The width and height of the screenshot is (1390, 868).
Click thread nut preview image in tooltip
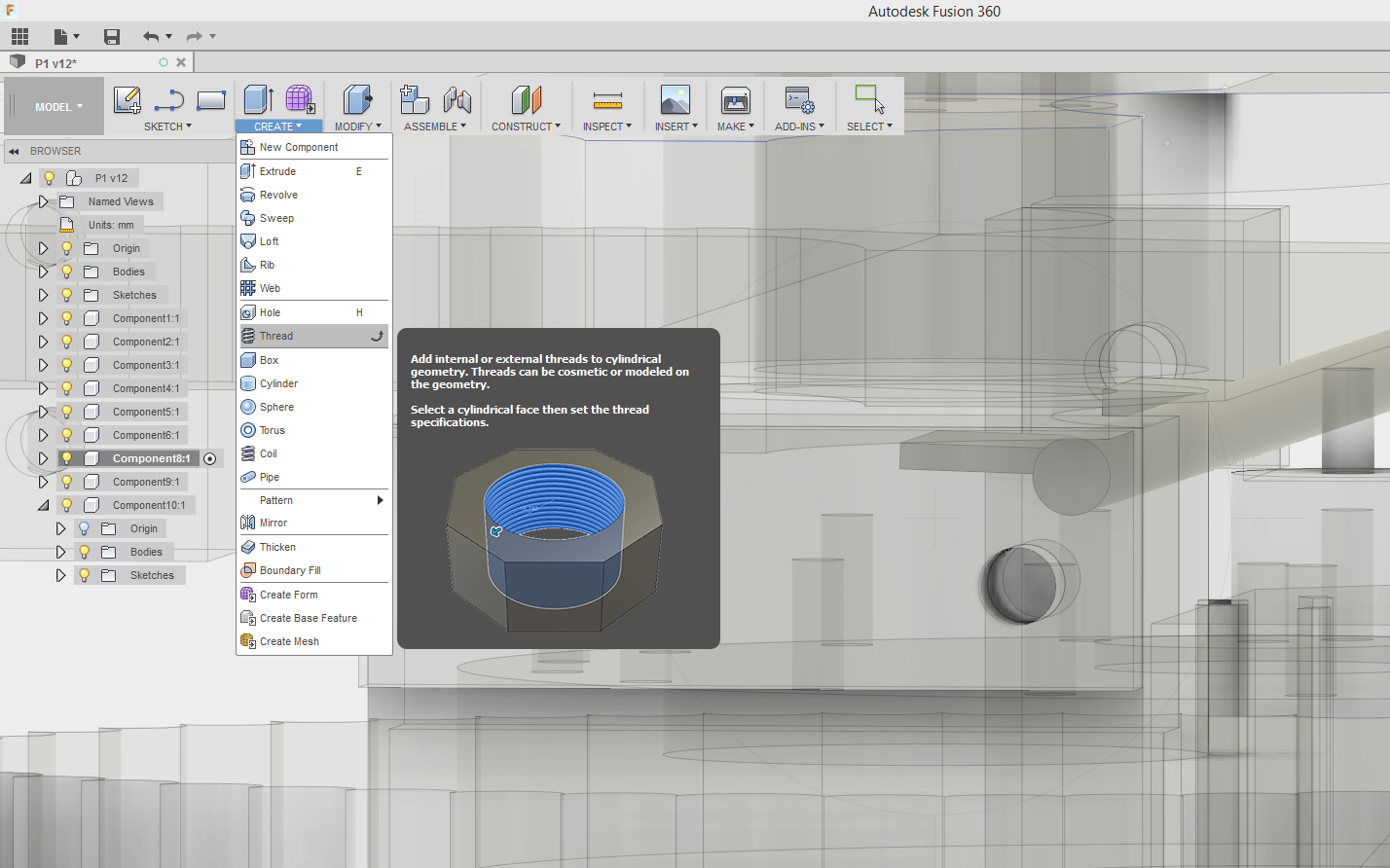tap(555, 540)
